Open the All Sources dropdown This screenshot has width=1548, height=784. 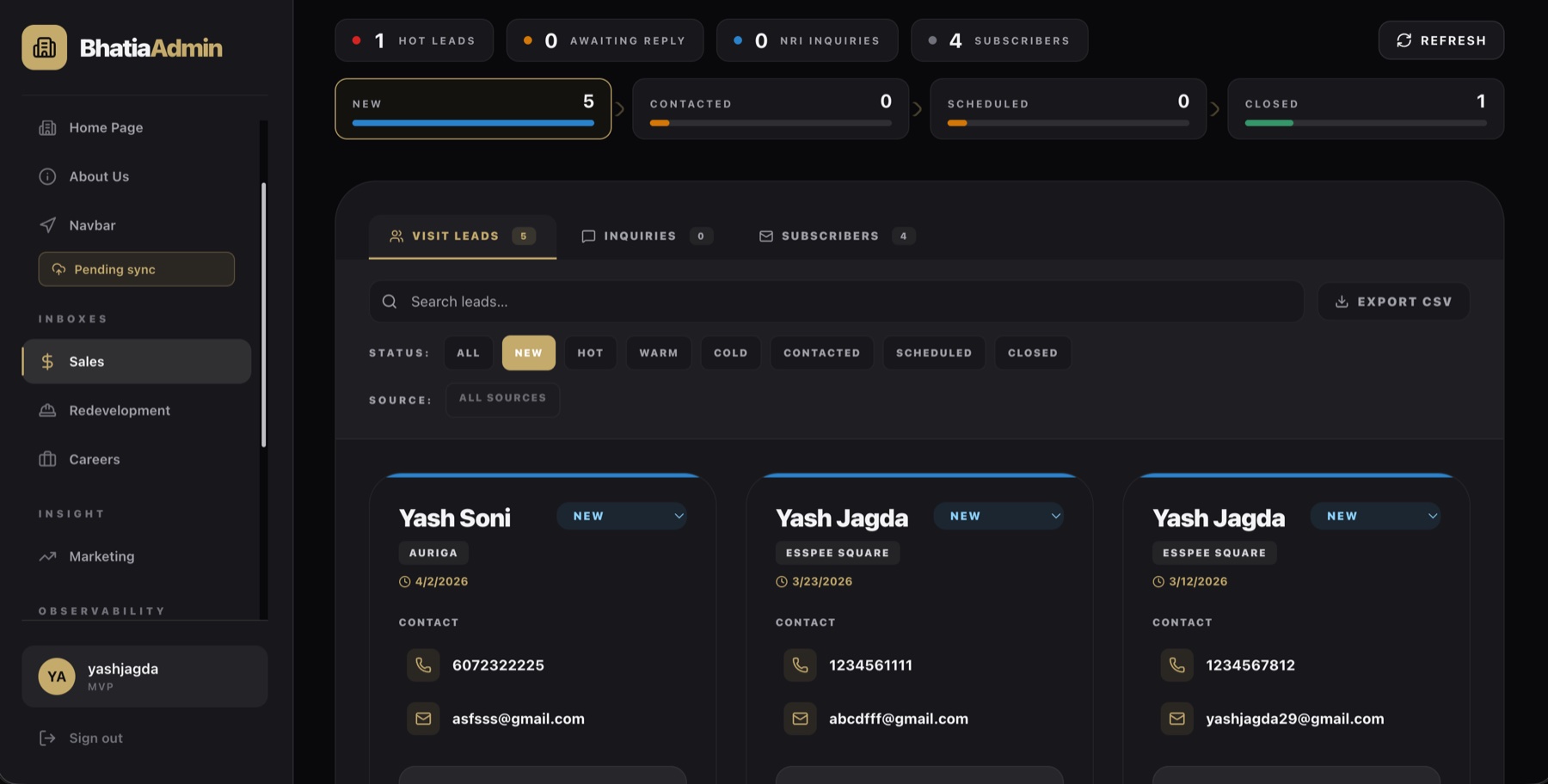[x=503, y=399]
